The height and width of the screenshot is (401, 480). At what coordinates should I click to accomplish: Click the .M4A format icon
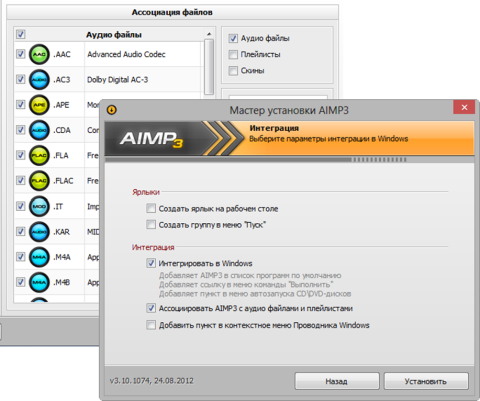[39, 257]
